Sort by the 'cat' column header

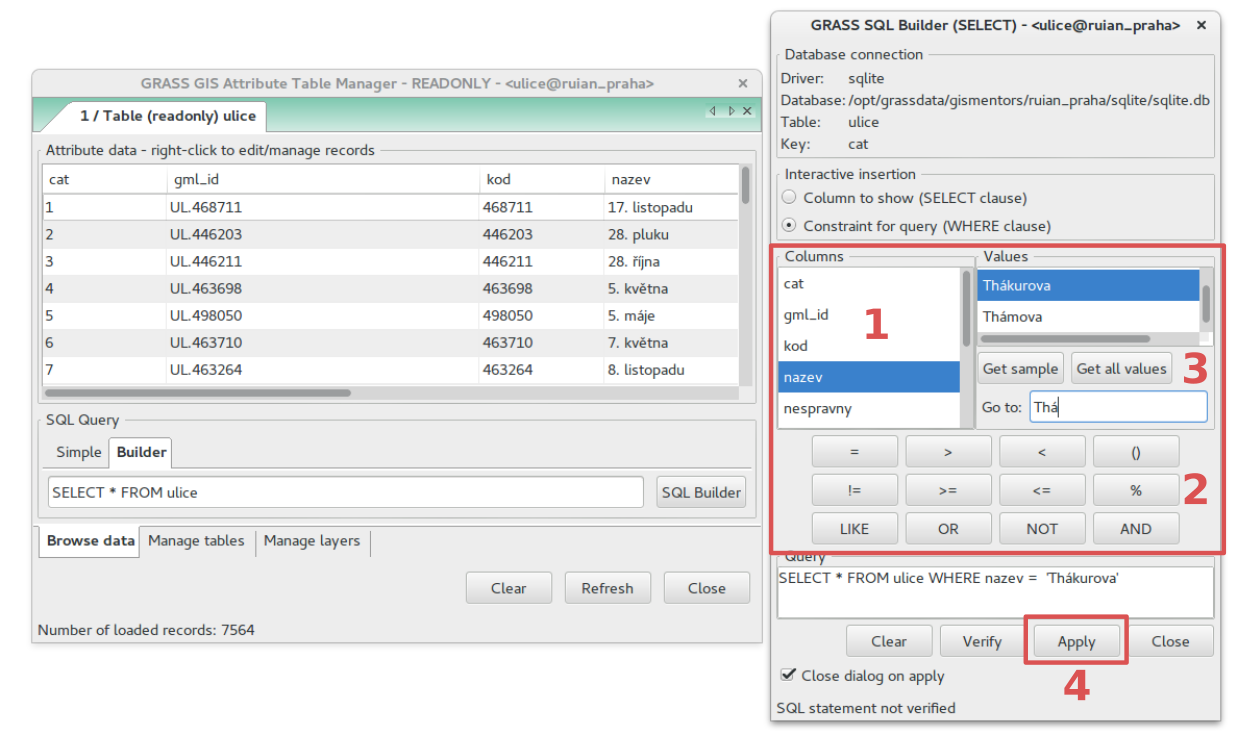pos(104,180)
